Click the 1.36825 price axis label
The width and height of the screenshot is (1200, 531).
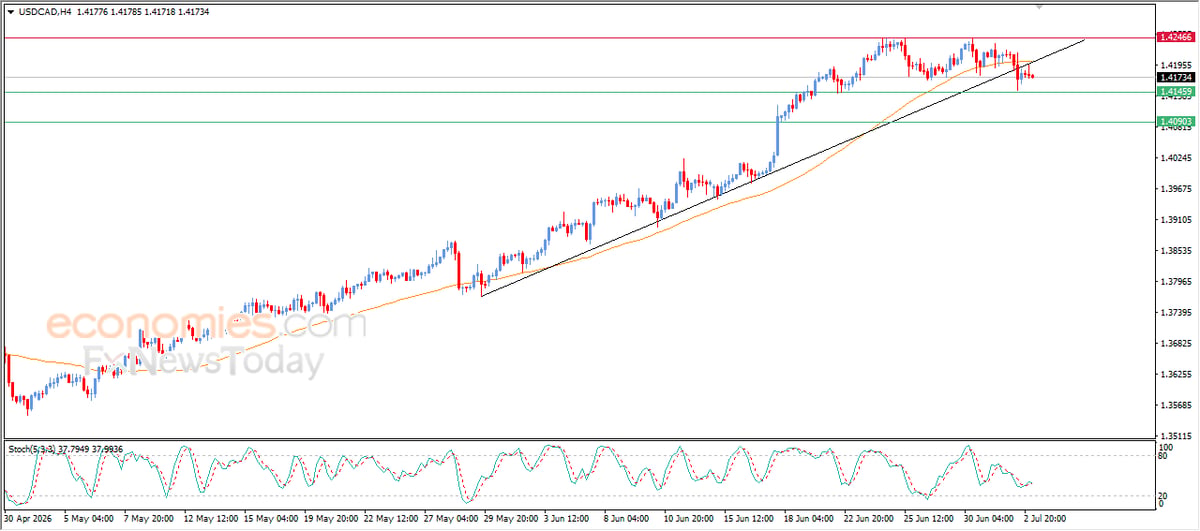(x=1175, y=344)
